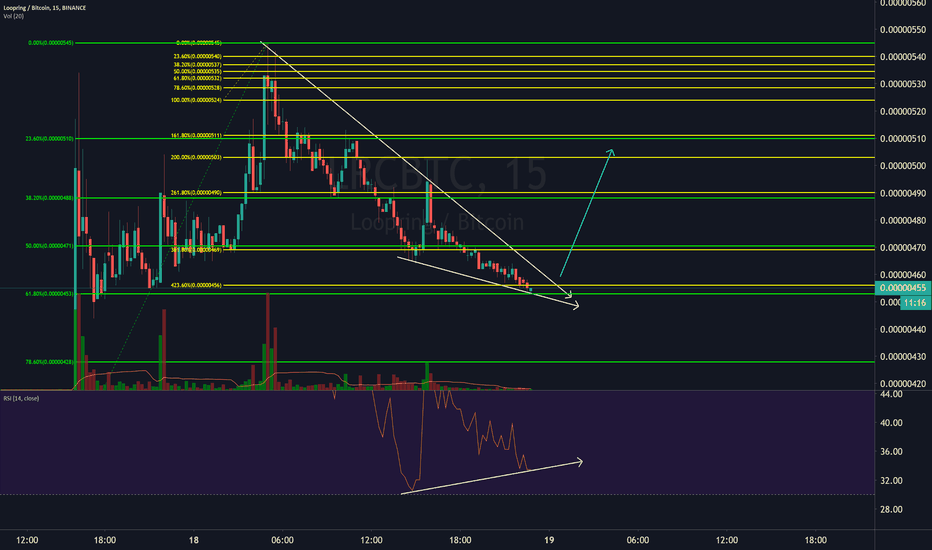Screen dimensions: 932x550
Task: Select the Vol (20) indicator label
Action: click(14, 16)
